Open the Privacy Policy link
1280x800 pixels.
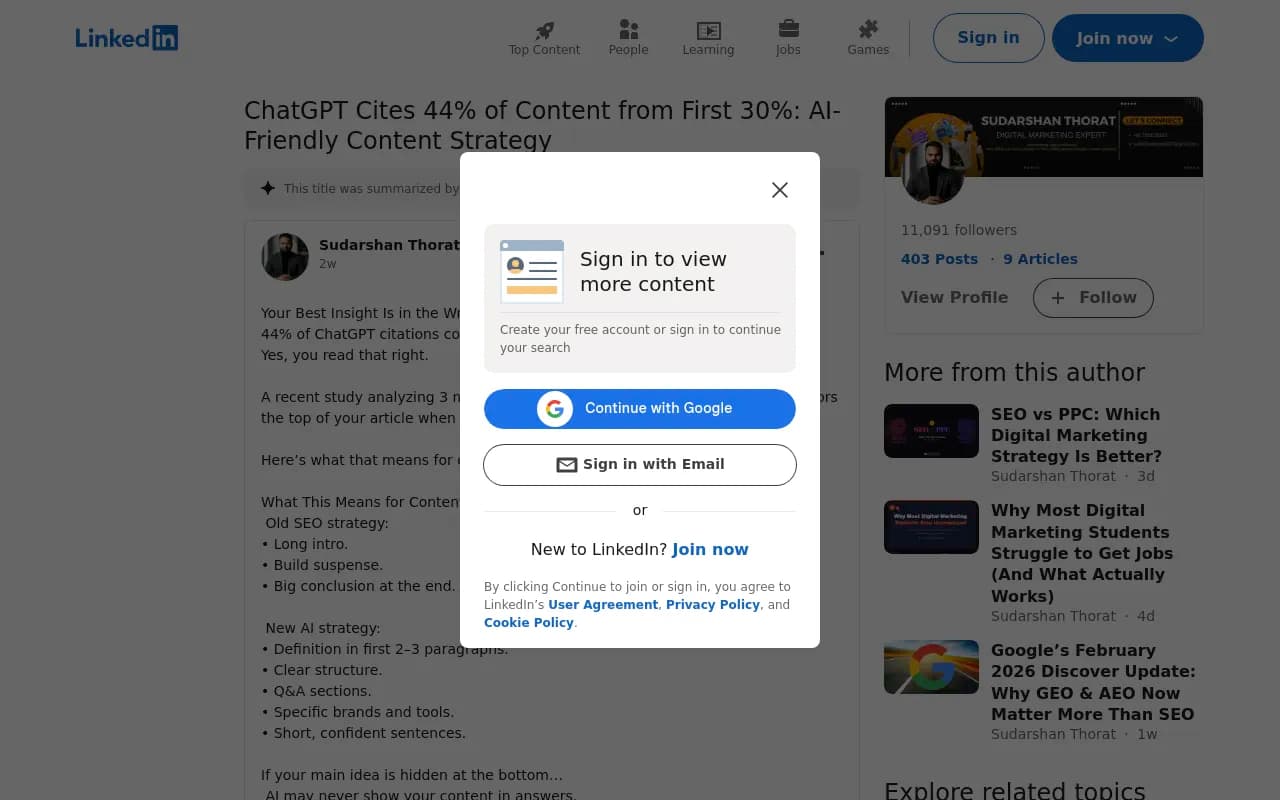pyautogui.click(x=713, y=605)
